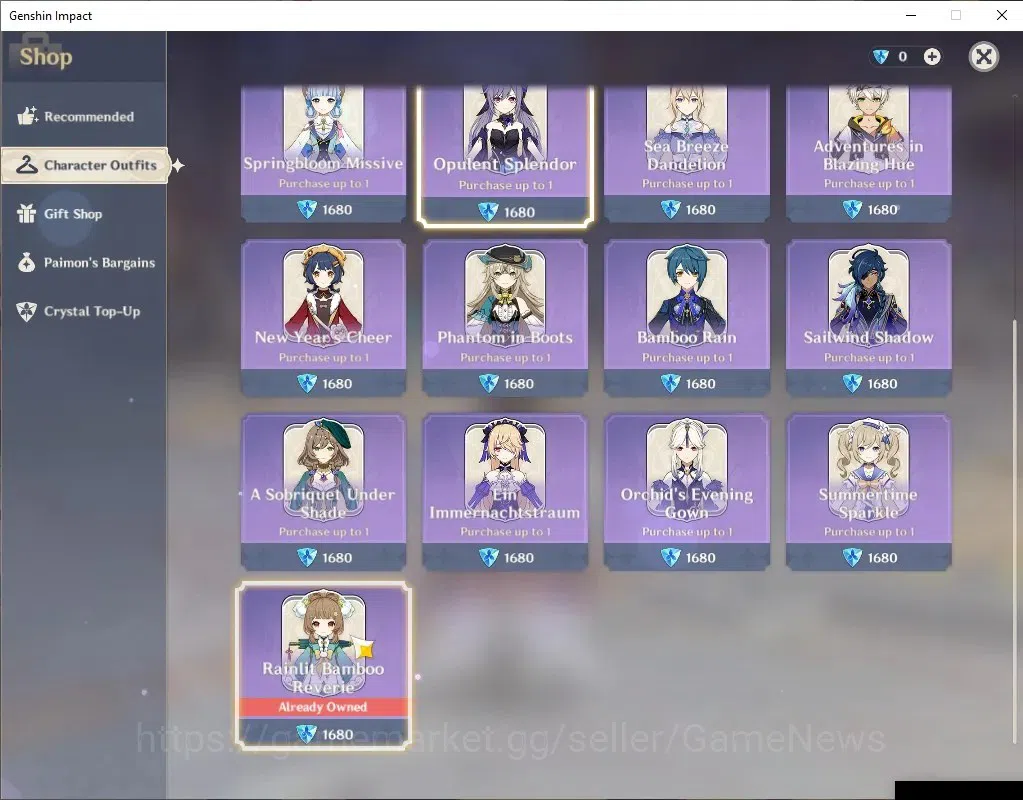The width and height of the screenshot is (1023, 800).
Task: Click the crystal icon under Adventures in Blazing Hue
Action: [852, 209]
